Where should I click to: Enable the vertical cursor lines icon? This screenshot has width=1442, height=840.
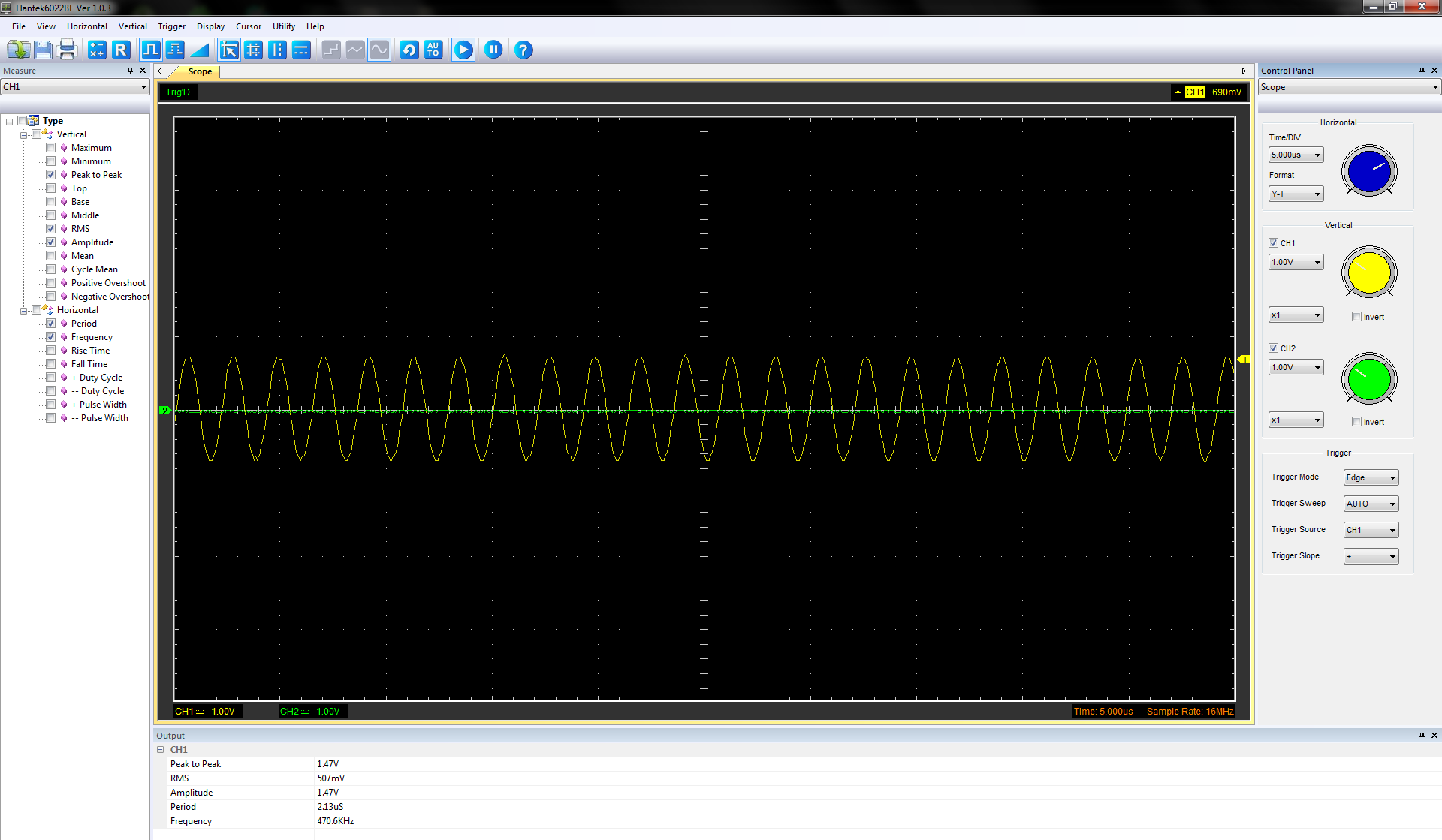(x=277, y=50)
